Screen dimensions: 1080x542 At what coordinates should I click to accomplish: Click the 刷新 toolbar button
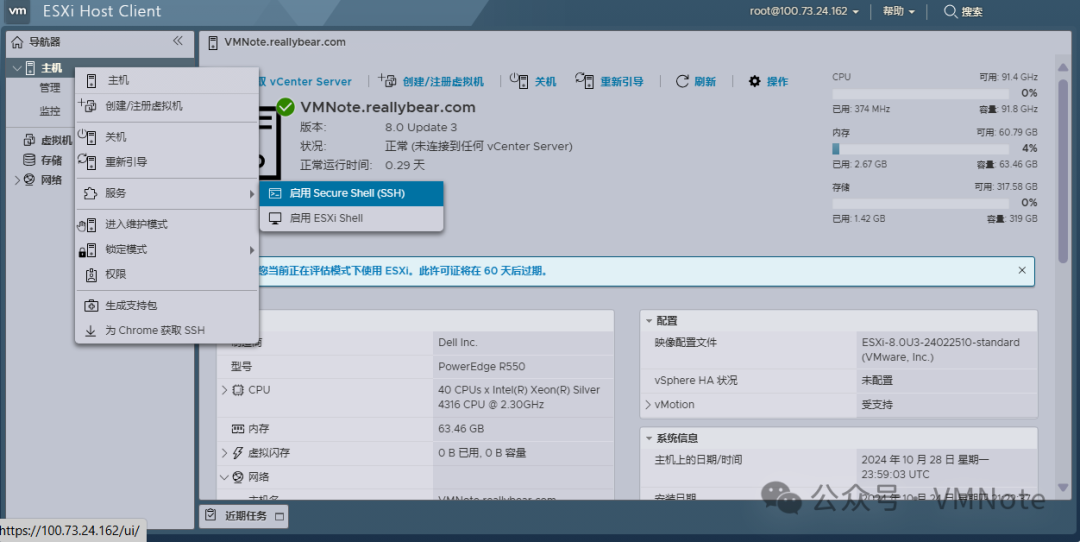tap(696, 81)
